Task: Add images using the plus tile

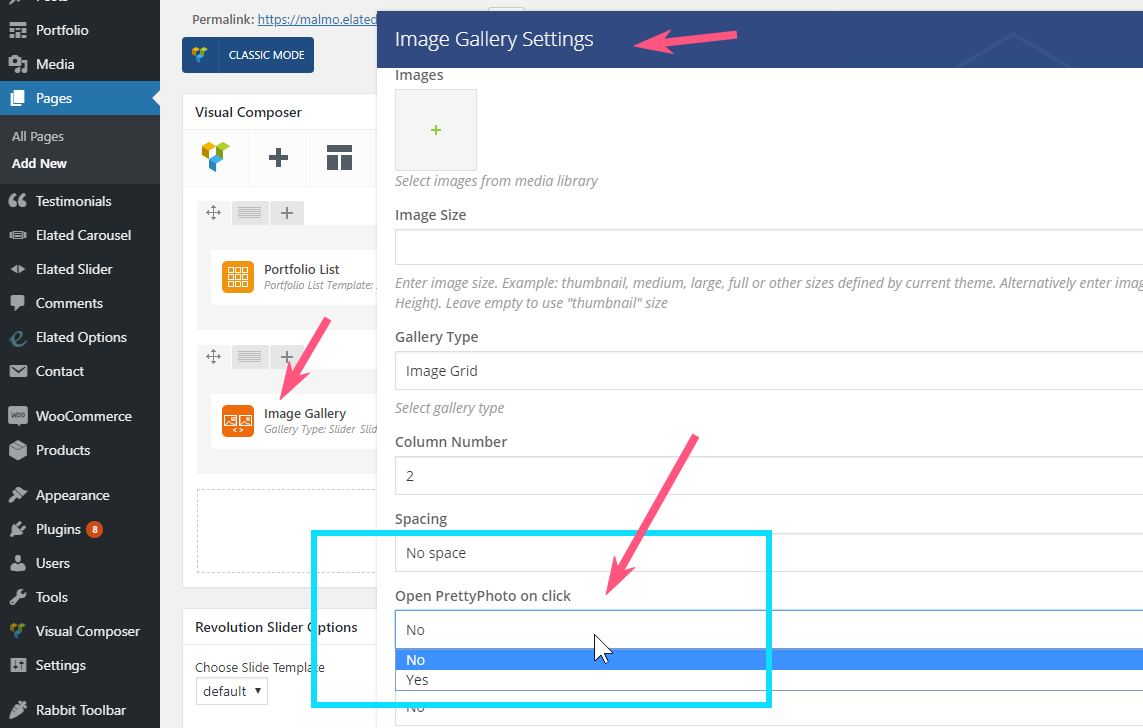Action: click(x=436, y=130)
